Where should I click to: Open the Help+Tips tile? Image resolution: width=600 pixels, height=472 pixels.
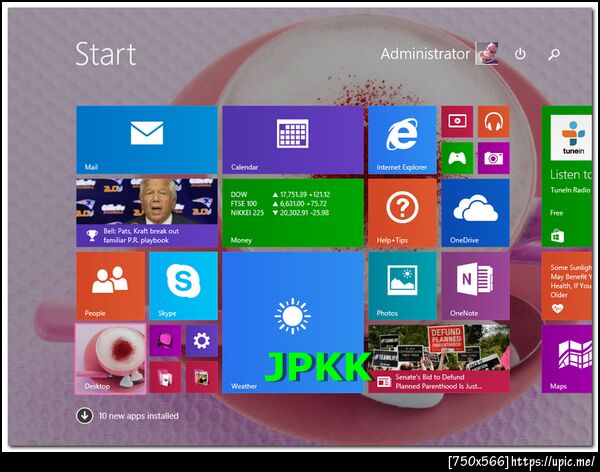pyautogui.click(x=402, y=213)
